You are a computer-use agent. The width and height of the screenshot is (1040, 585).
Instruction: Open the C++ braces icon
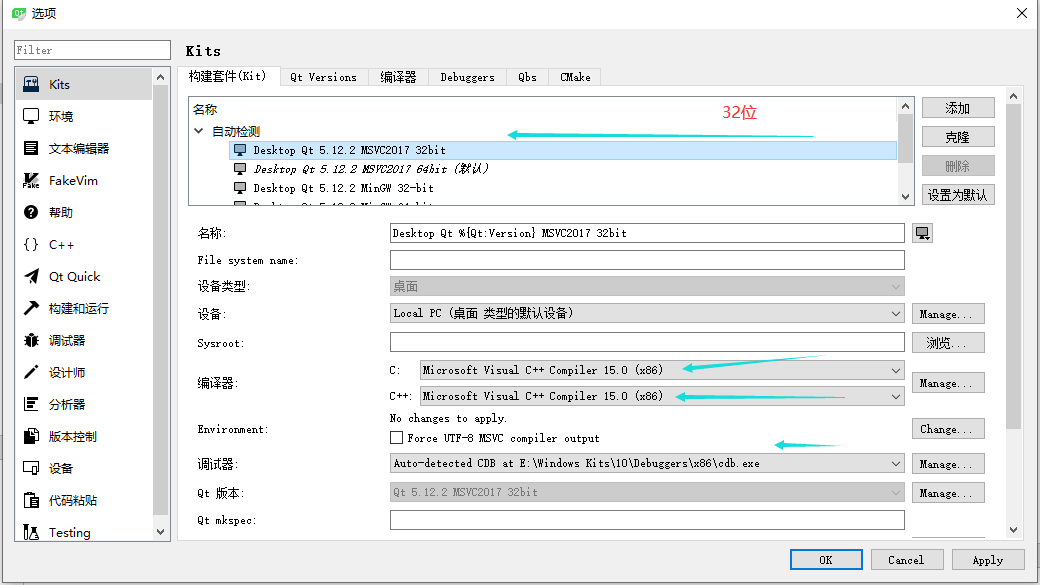coord(31,244)
